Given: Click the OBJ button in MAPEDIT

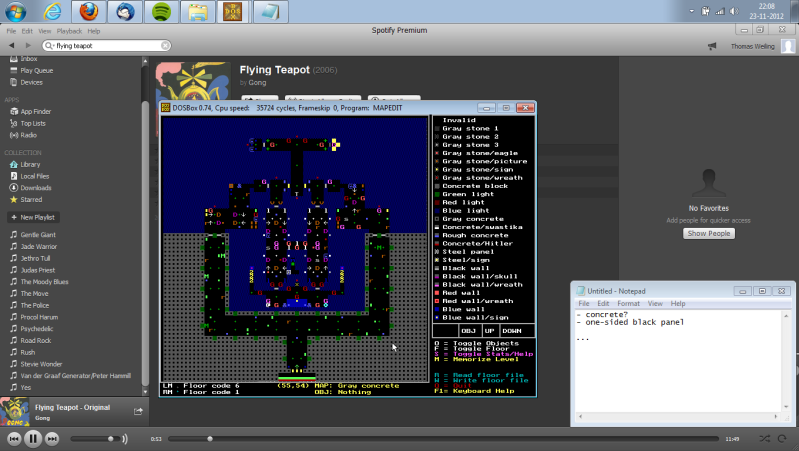Looking at the screenshot, I should click(468, 331).
